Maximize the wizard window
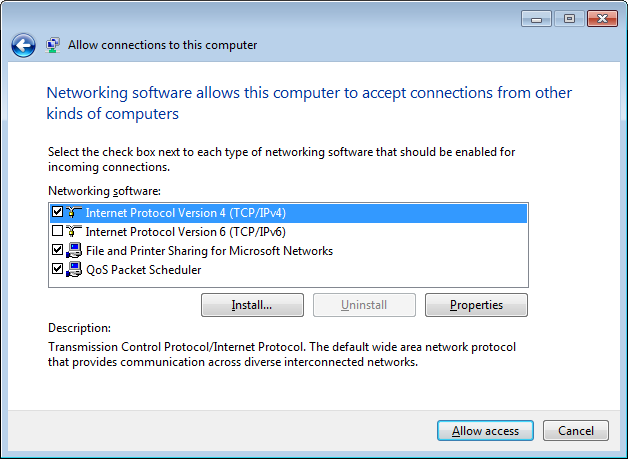This screenshot has height=459, width=628. tap(570, 19)
